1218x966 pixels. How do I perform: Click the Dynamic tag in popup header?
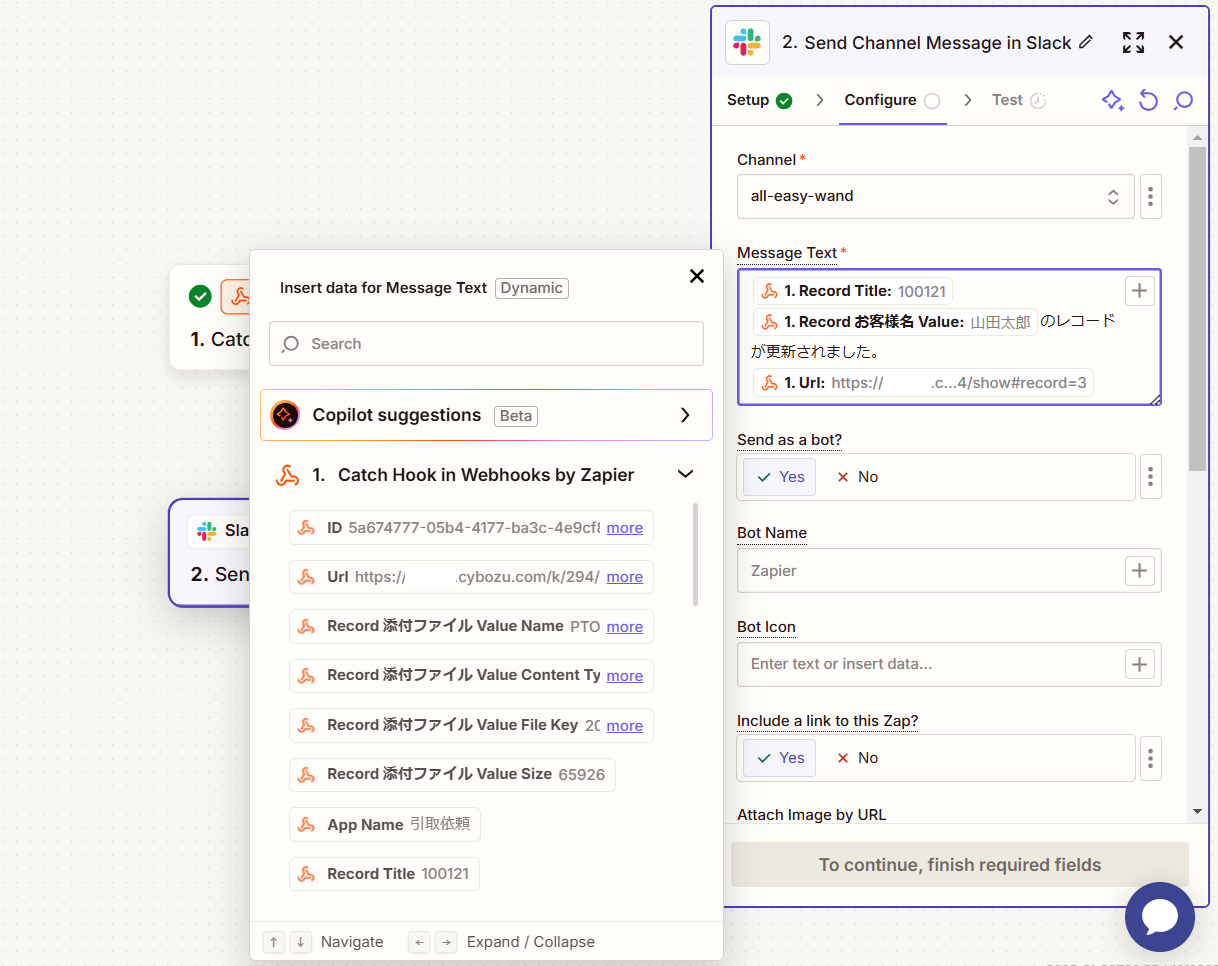tap(532, 288)
